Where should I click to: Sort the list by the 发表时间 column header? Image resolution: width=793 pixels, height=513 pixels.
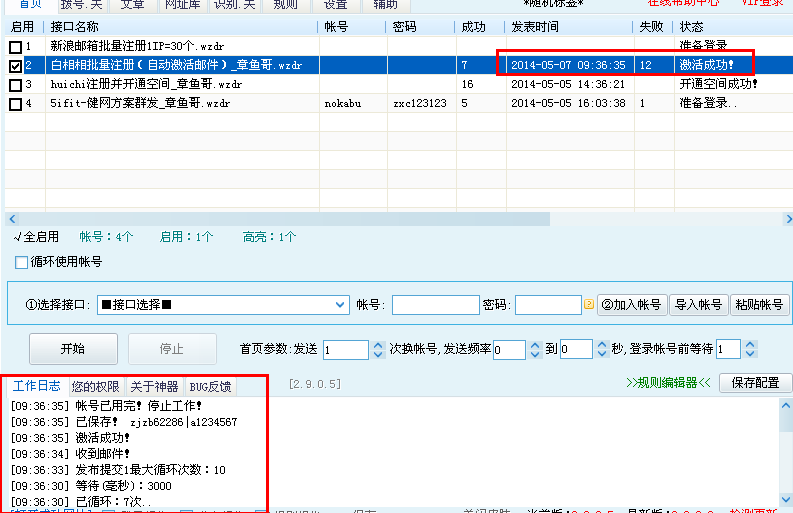567,26
